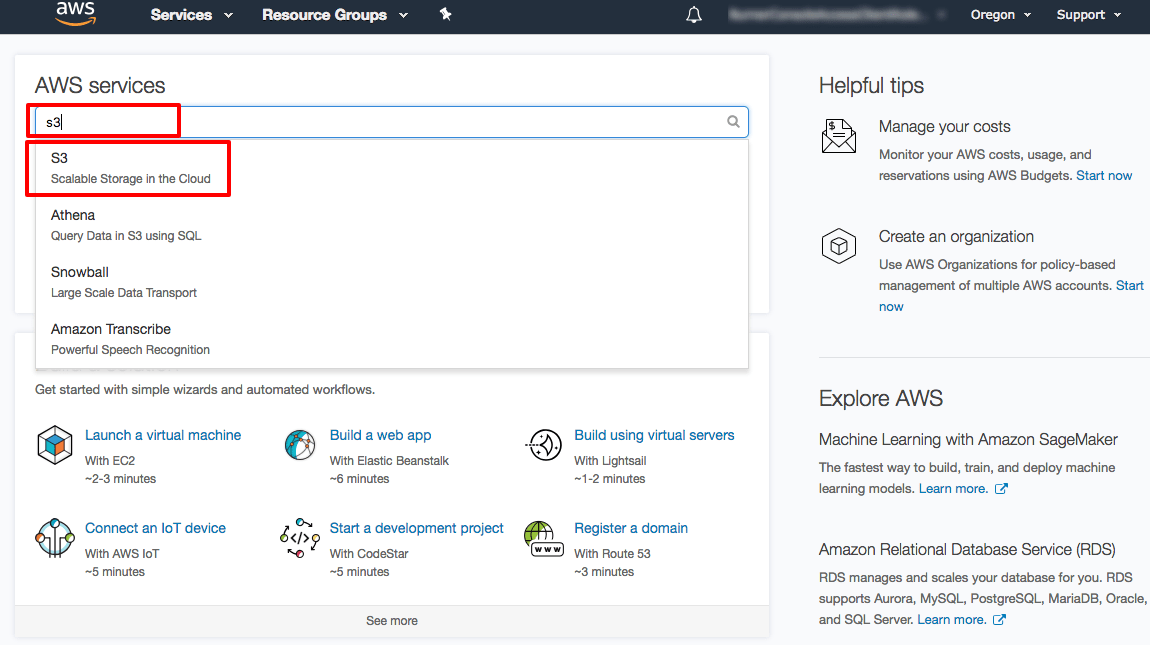The width and height of the screenshot is (1150, 645).
Task: Click the 'With Elastic Beanstalk' text
Action: pyautogui.click(x=389, y=461)
